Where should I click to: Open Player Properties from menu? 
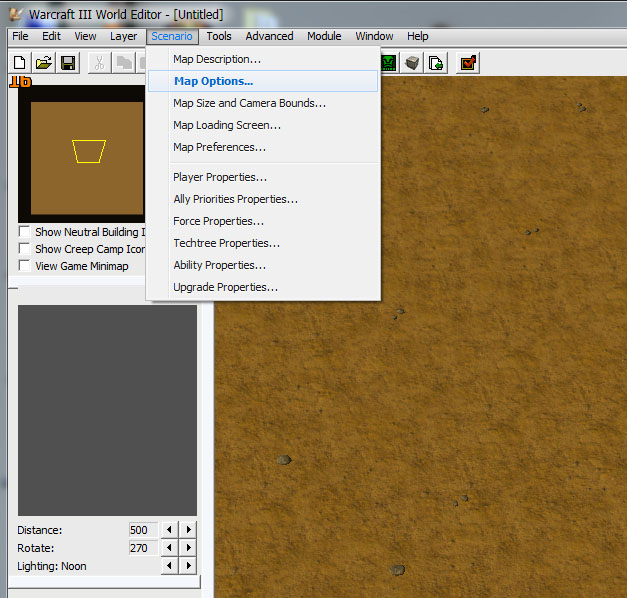click(263, 177)
